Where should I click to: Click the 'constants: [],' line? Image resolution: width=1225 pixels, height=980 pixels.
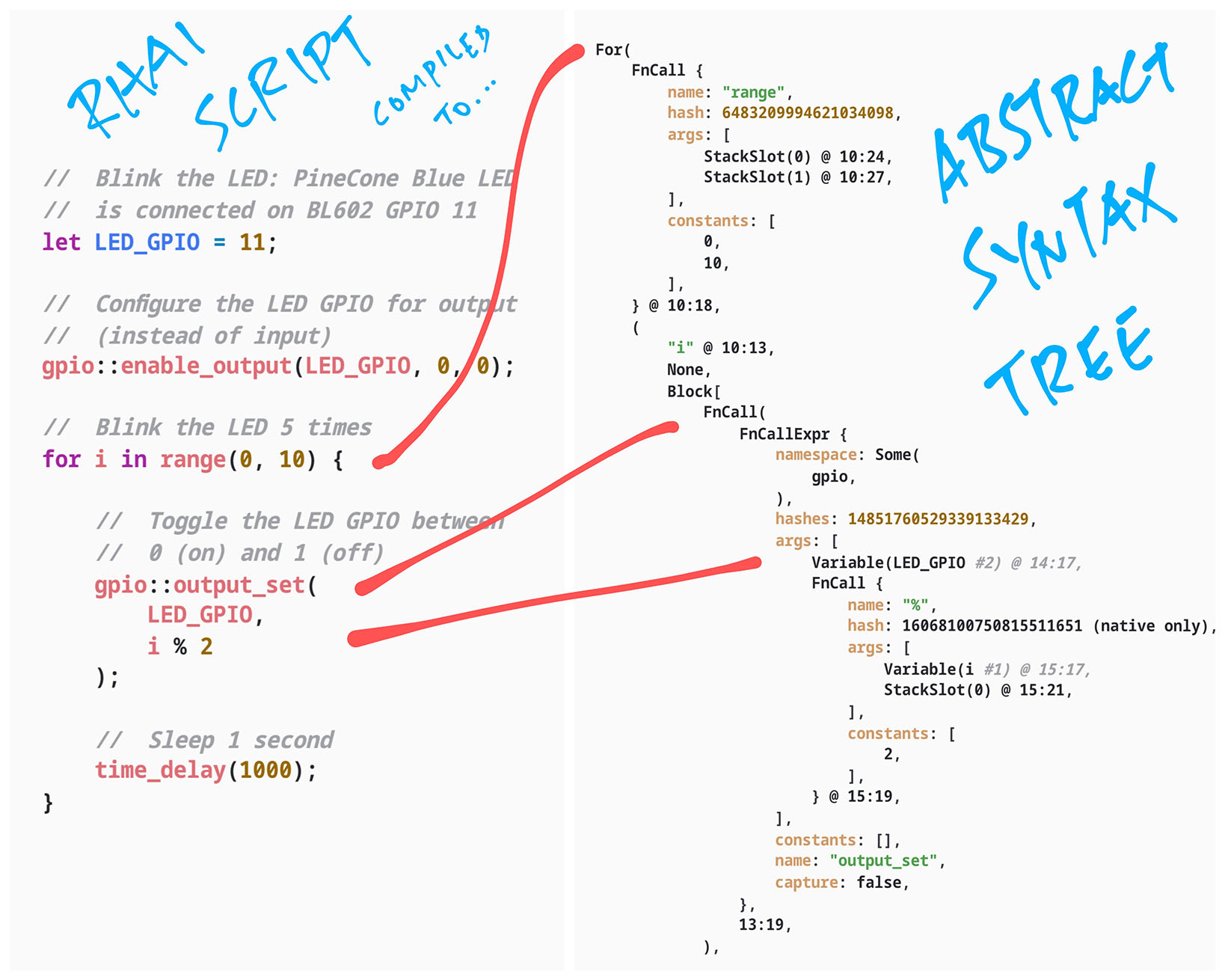click(838, 840)
